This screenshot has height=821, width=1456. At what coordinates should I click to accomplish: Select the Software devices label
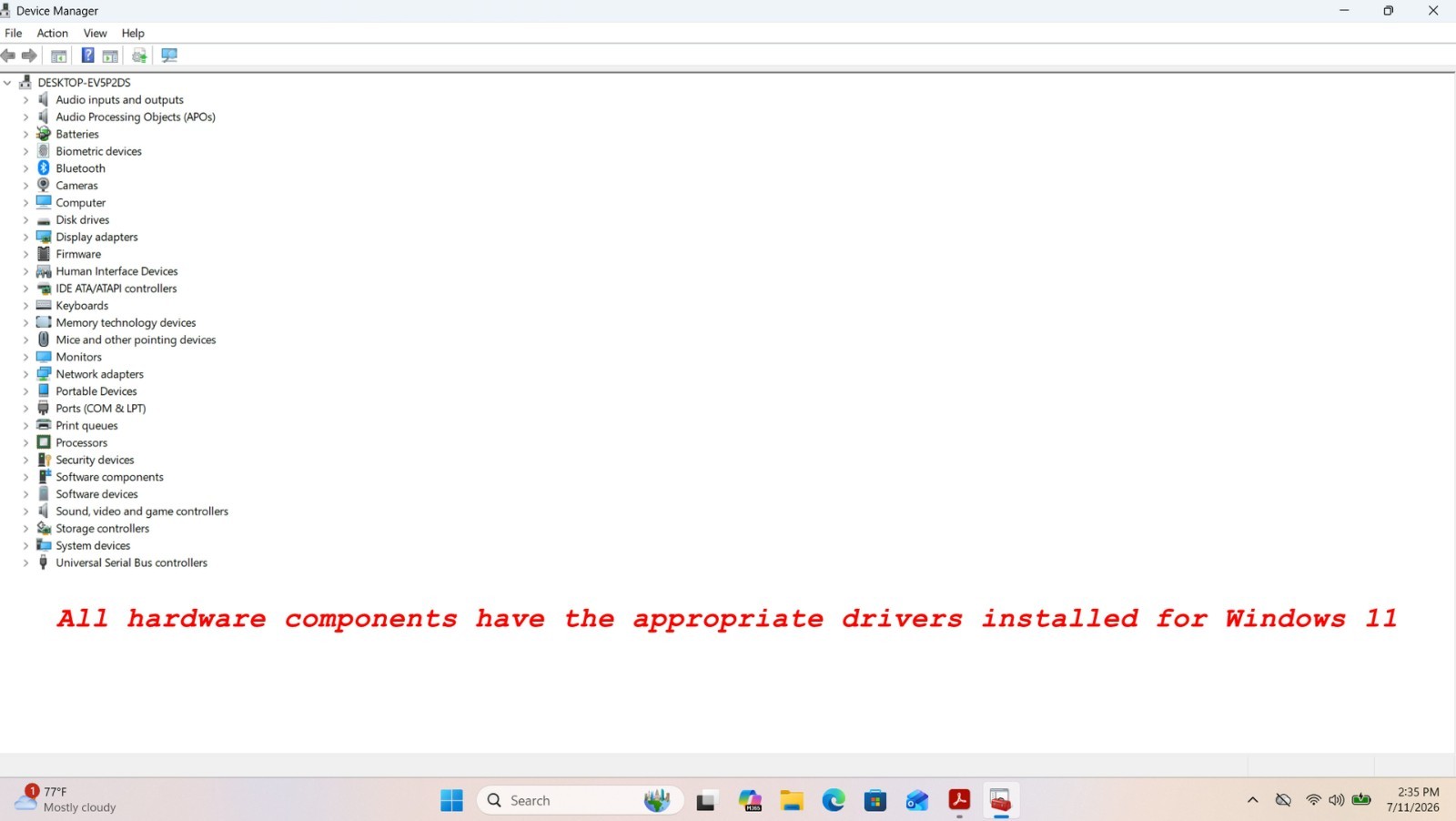click(x=96, y=494)
